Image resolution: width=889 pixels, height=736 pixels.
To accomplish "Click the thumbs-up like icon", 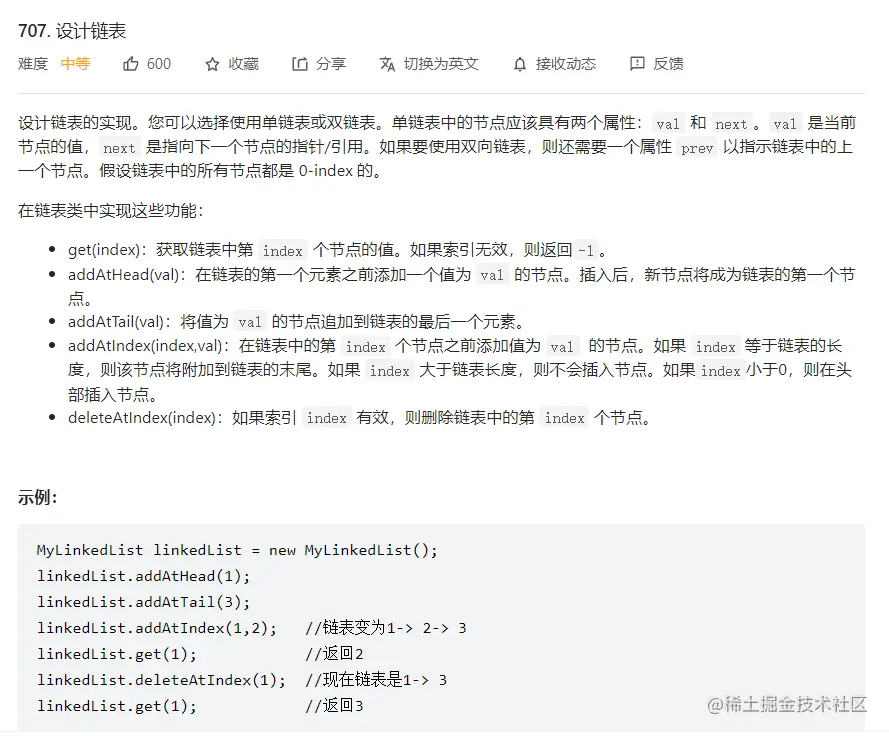I will [130, 64].
